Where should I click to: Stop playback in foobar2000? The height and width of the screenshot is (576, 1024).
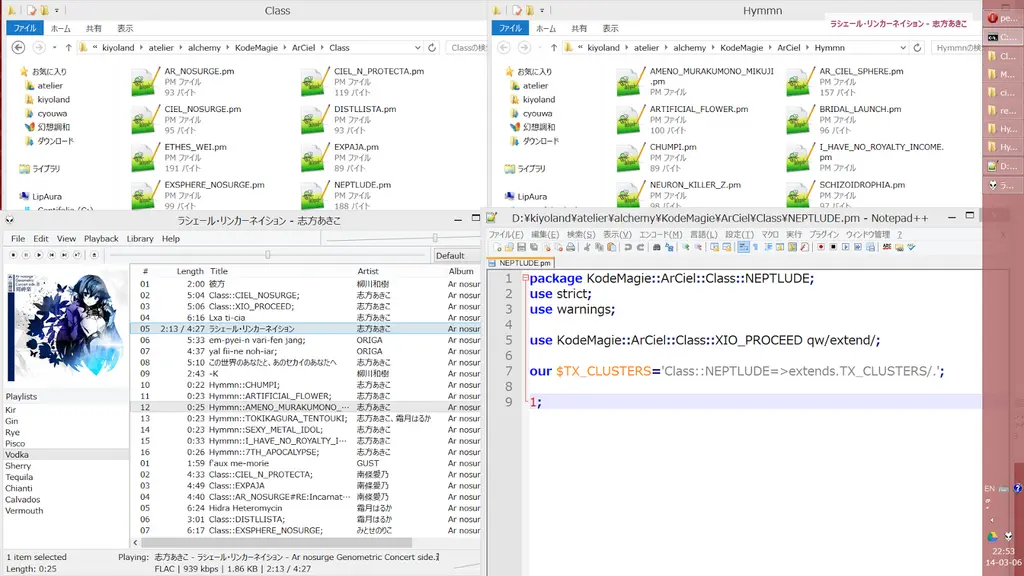[x=13, y=255]
